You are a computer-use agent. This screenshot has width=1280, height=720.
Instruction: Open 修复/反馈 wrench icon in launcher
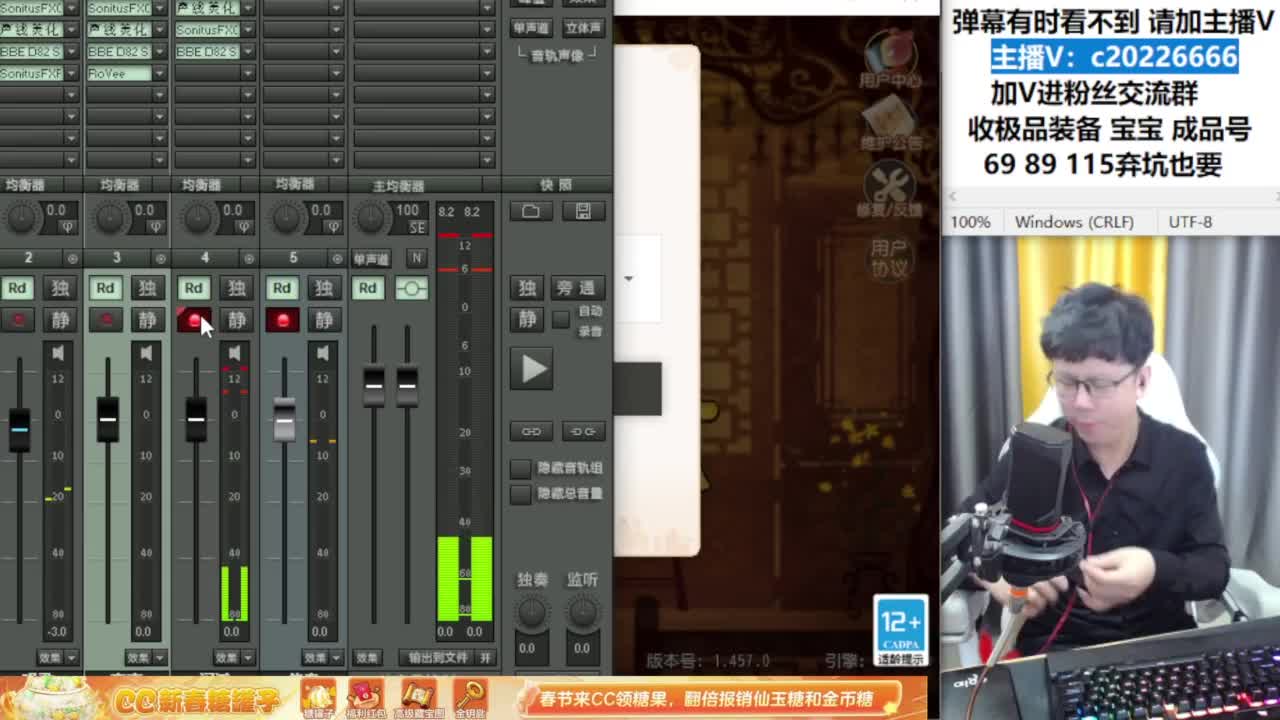coord(890,191)
